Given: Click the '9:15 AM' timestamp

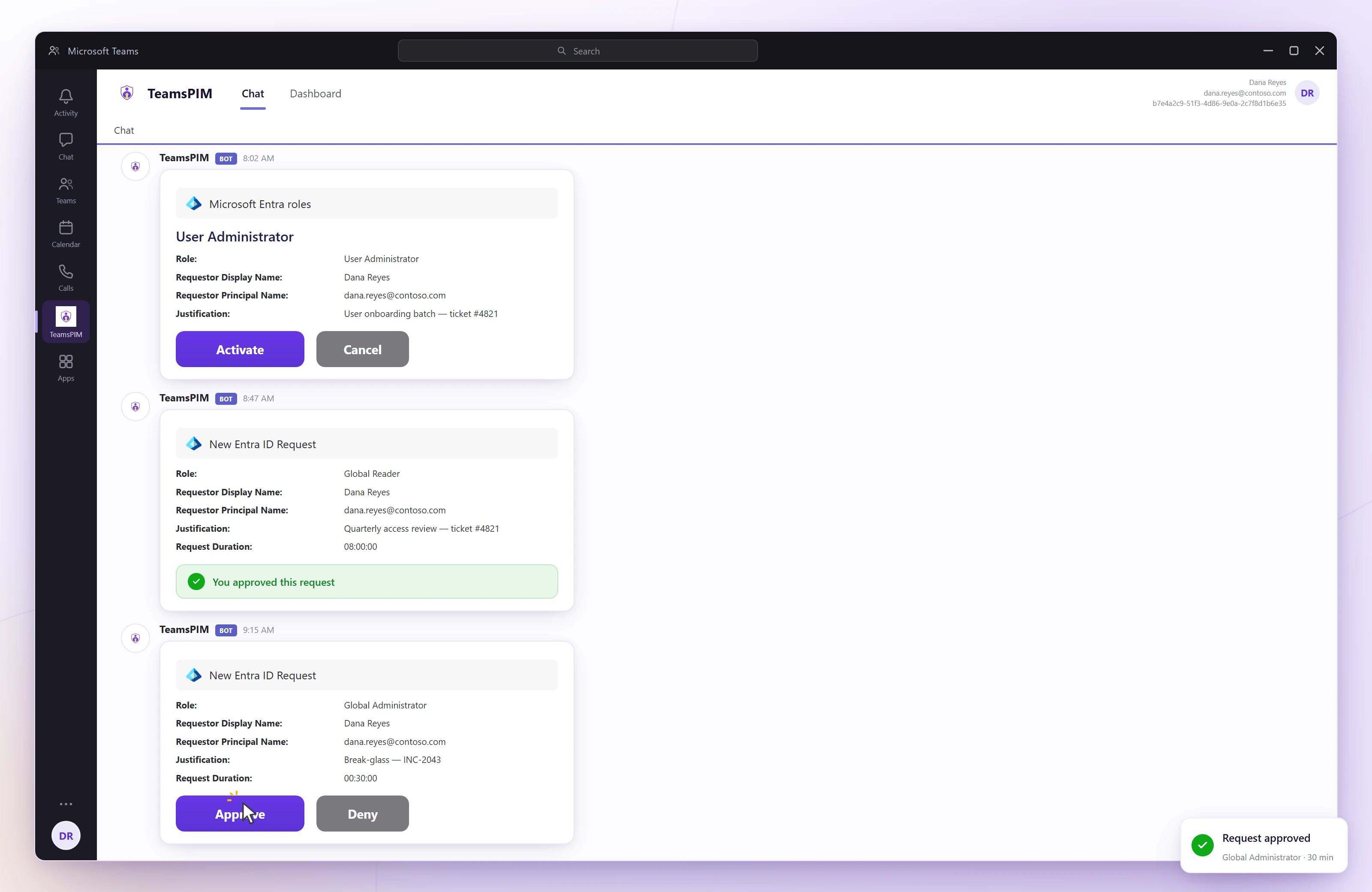Looking at the screenshot, I should pyautogui.click(x=258, y=630).
